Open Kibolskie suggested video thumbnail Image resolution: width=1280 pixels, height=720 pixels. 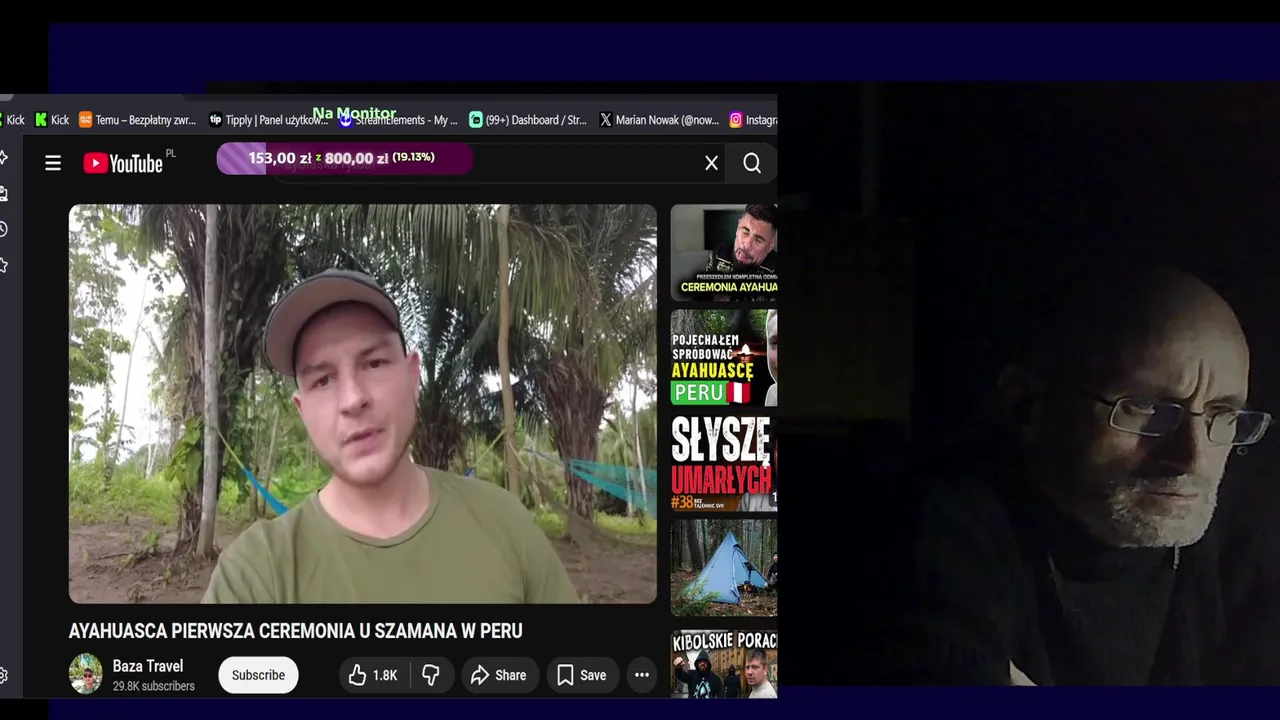(724, 663)
